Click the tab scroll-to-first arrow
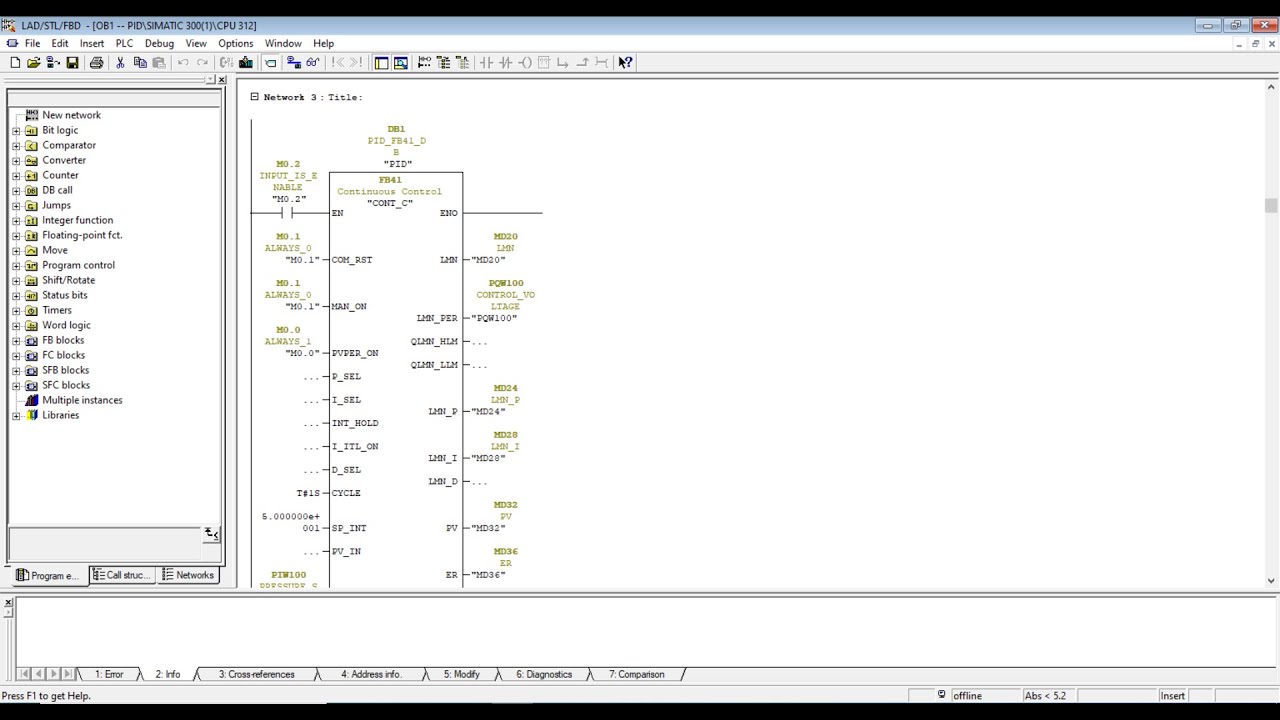Image resolution: width=1280 pixels, height=720 pixels. 24,674
